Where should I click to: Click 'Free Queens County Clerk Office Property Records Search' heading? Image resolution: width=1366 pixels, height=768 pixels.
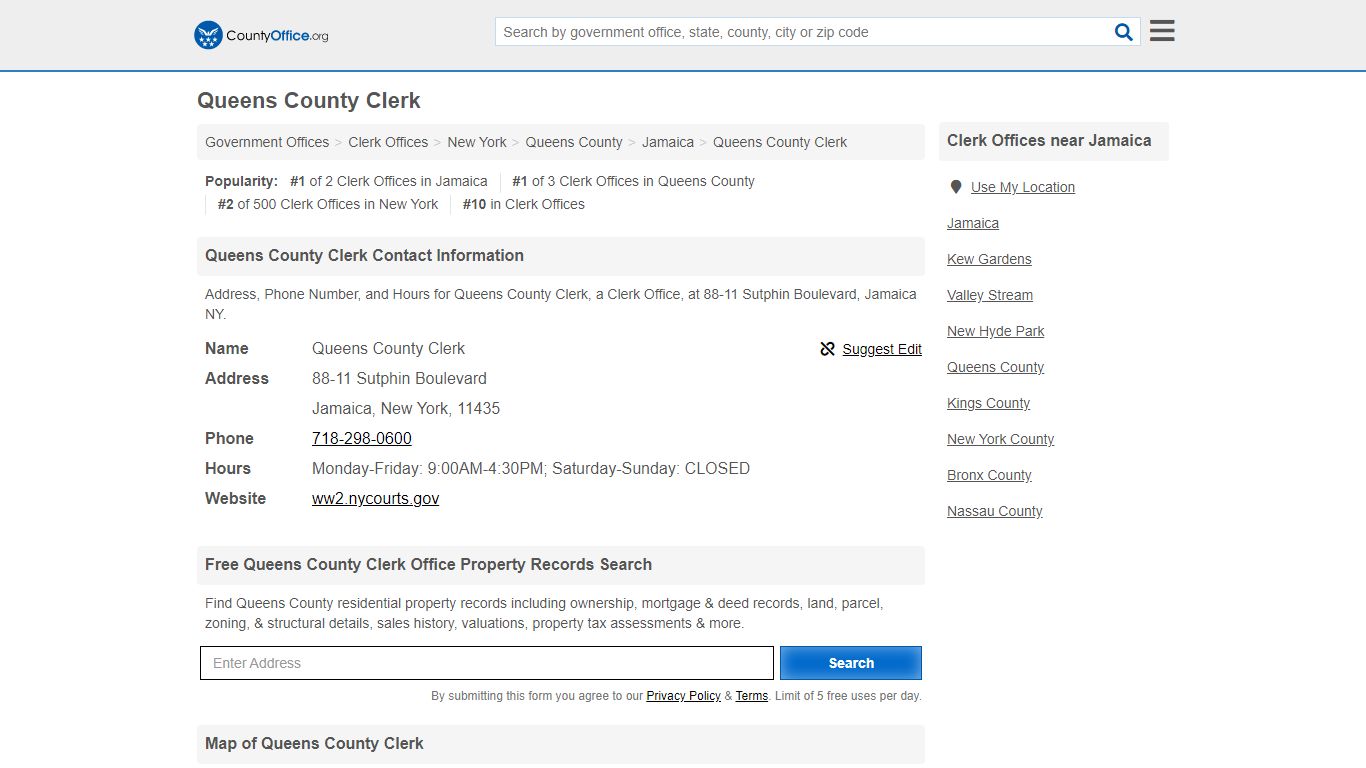pyautogui.click(x=428, y=564)
